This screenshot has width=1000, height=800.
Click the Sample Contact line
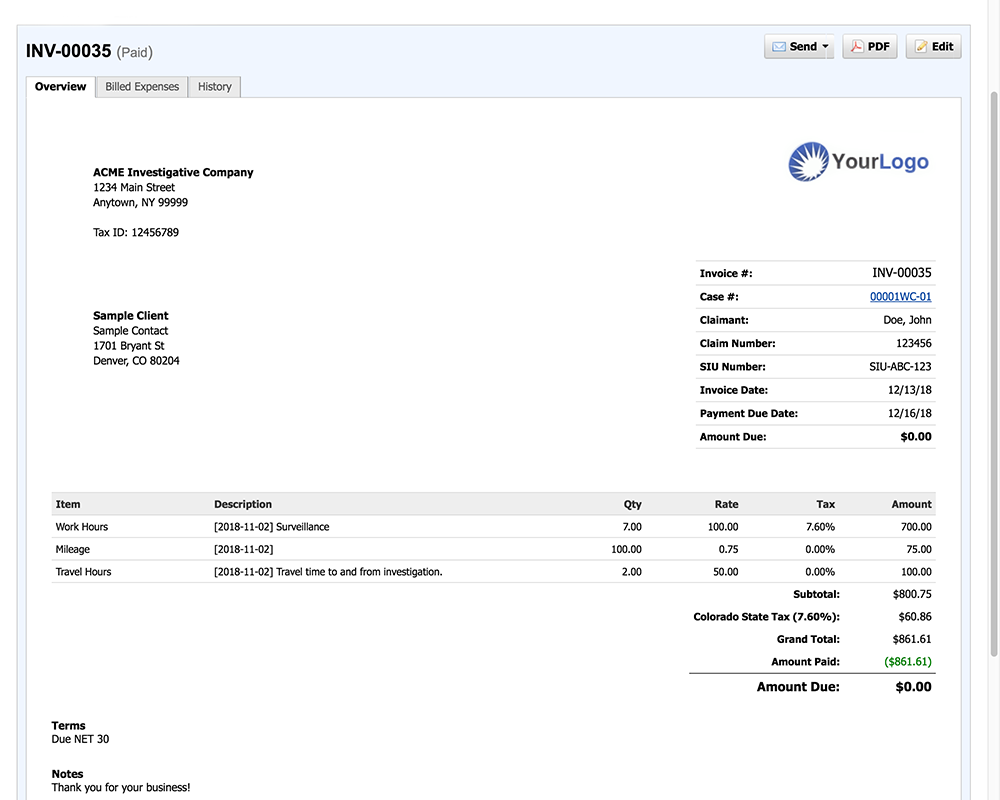(131, 331)
